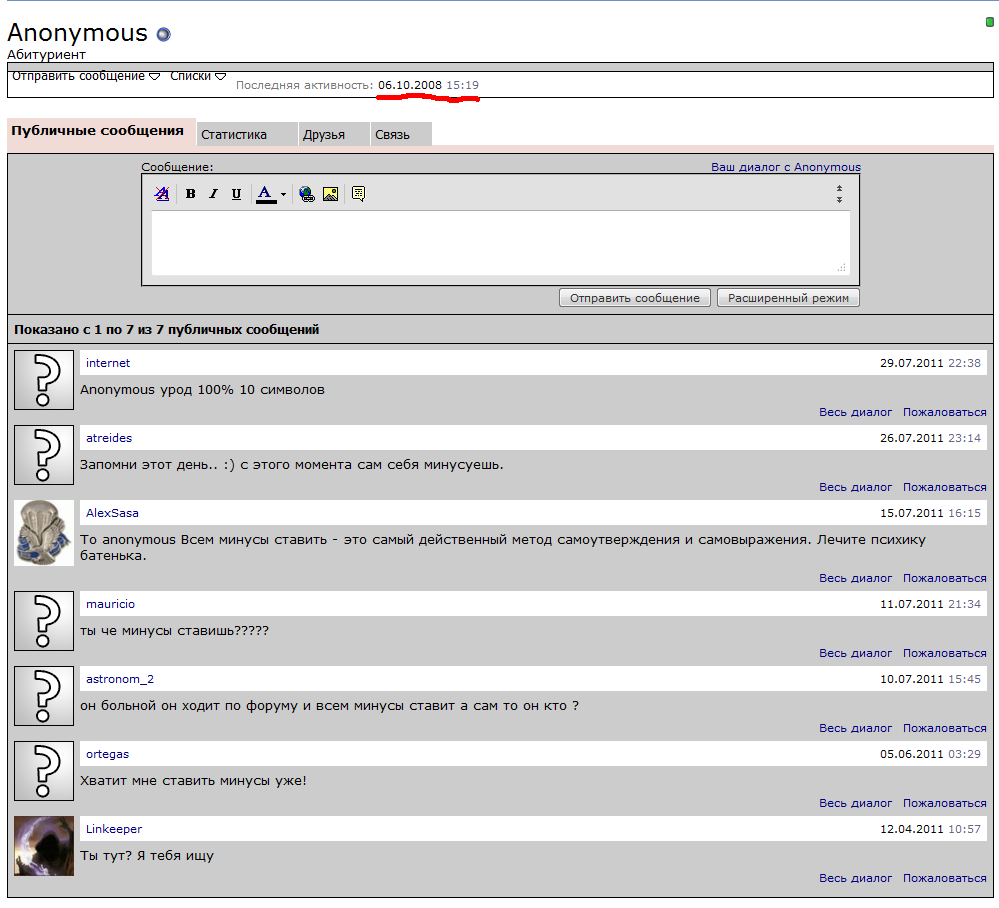This screenshot has width=999, height=908.
Task: Toggle underline text formatting
Action: coord(236,194)
